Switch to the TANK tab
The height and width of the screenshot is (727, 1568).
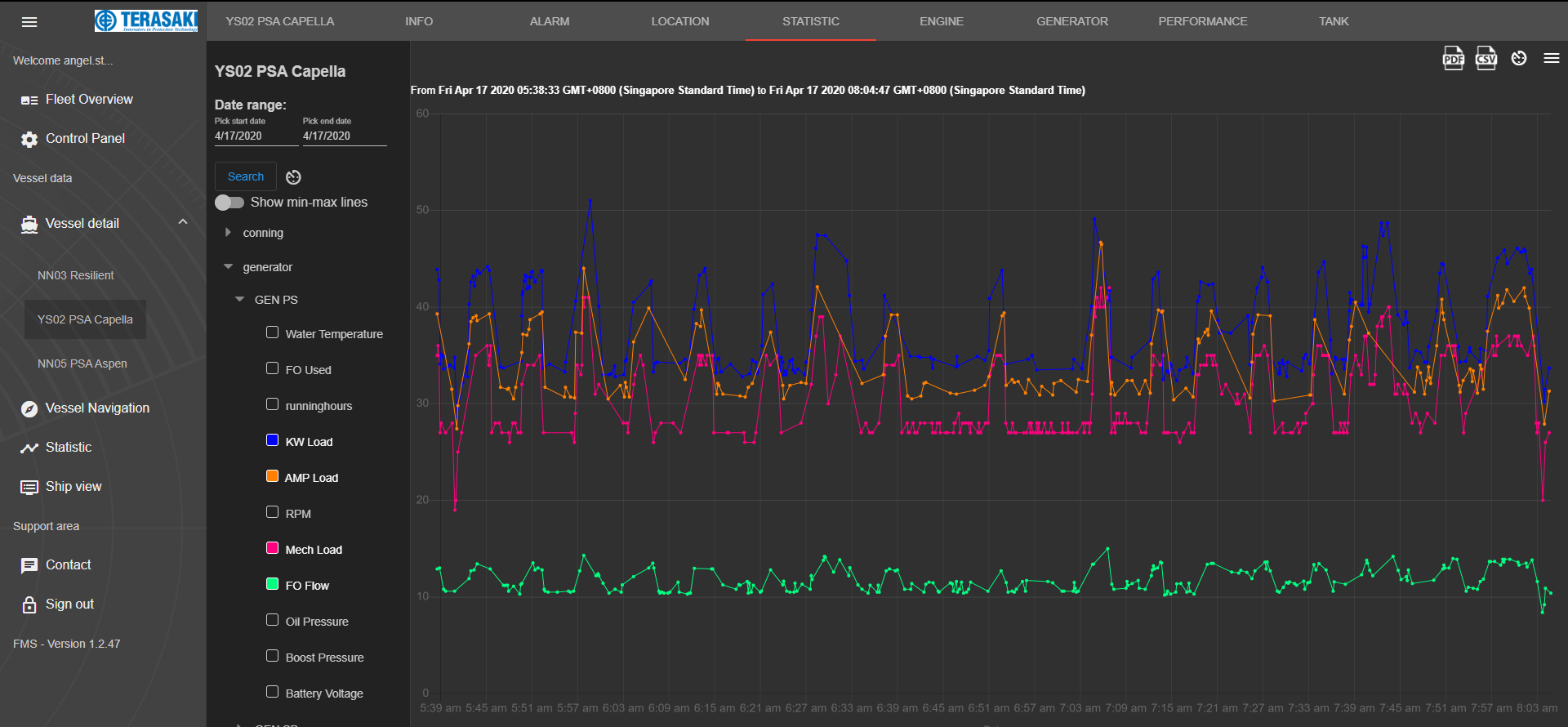pos(1334,21)
